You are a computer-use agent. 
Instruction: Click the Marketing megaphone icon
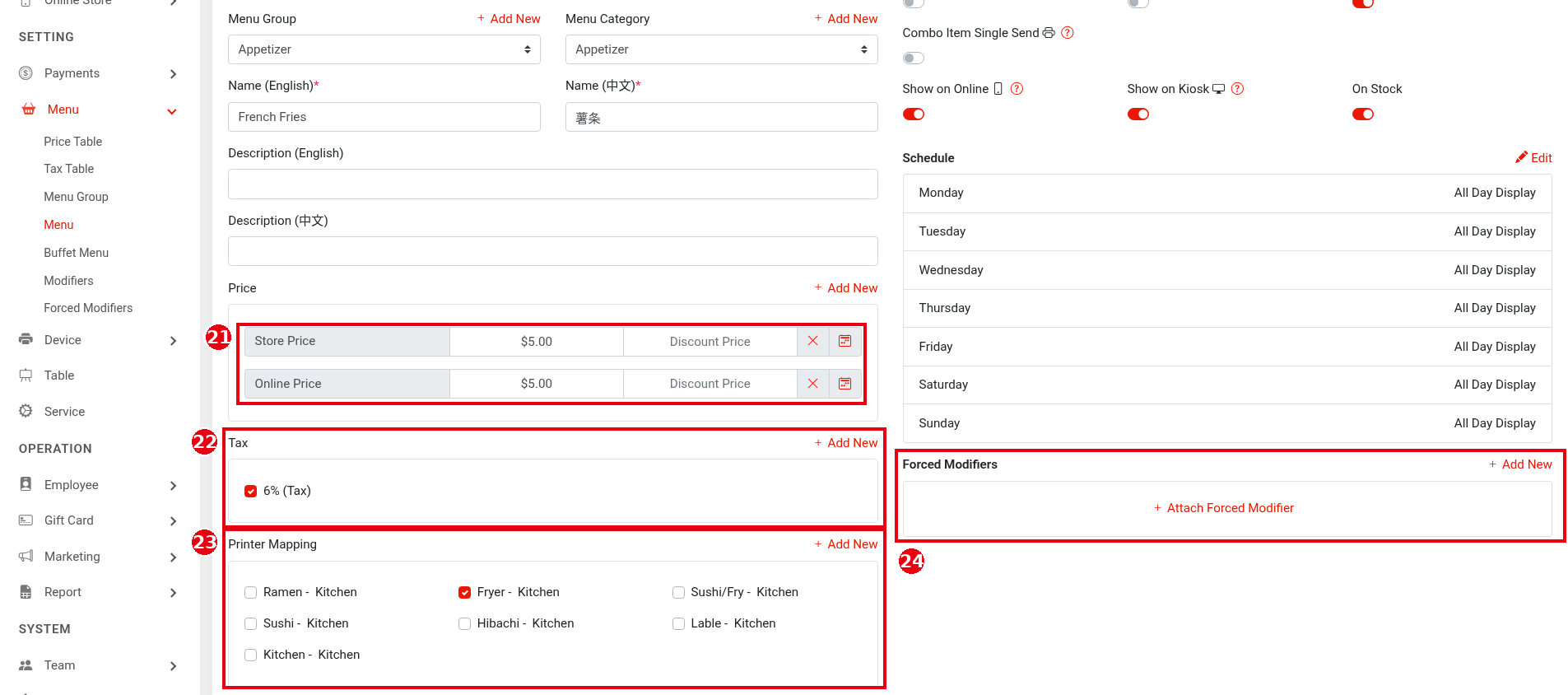coord(26,557)
